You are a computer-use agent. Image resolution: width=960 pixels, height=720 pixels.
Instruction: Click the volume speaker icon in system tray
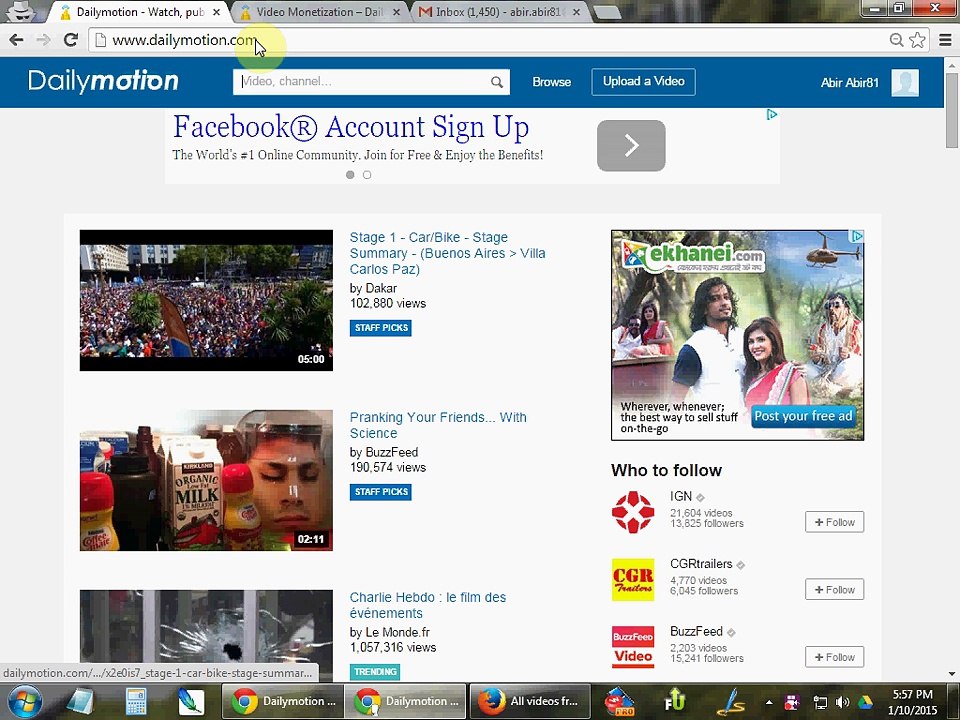click(x=842, y=702)
